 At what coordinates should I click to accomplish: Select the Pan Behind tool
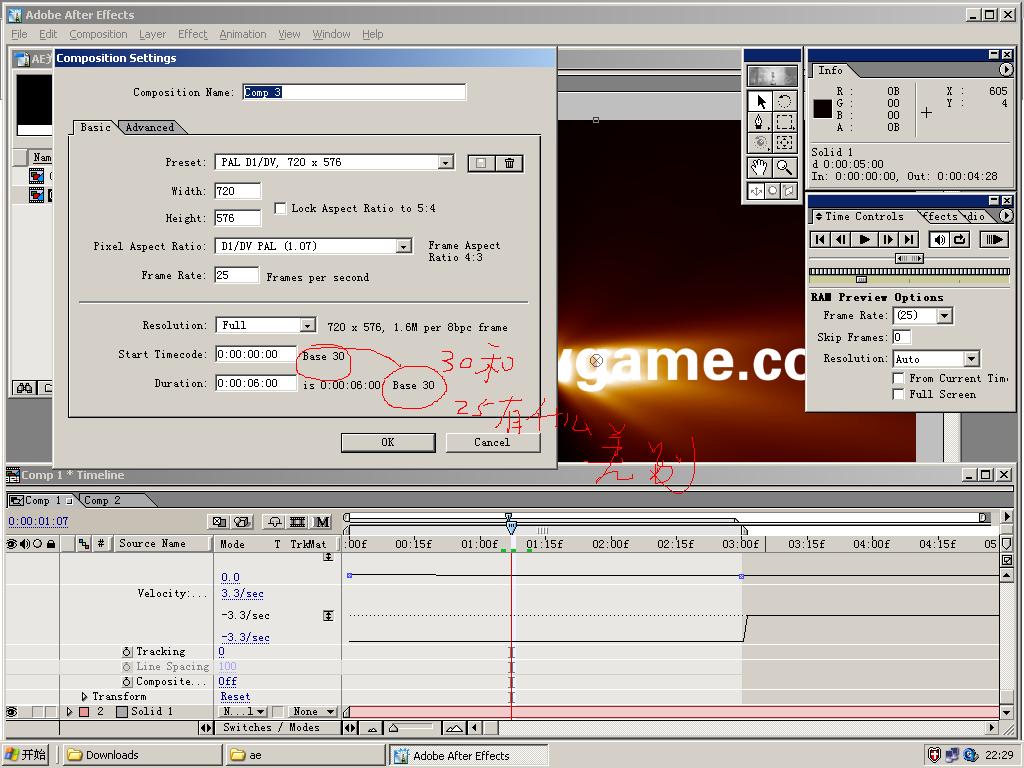784,143
